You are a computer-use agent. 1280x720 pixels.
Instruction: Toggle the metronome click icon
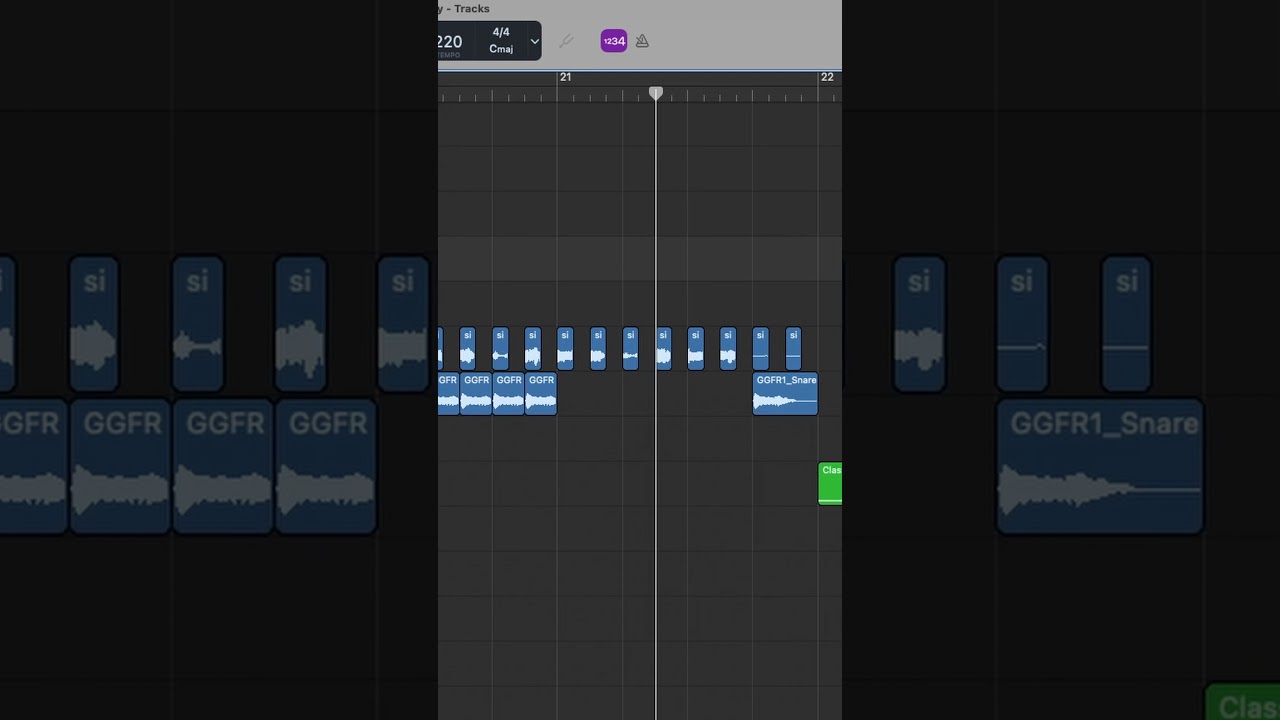(x=642, y=41)
